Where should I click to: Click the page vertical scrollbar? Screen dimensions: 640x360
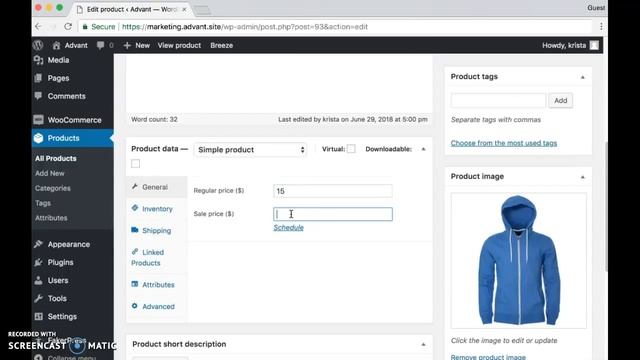606,206
